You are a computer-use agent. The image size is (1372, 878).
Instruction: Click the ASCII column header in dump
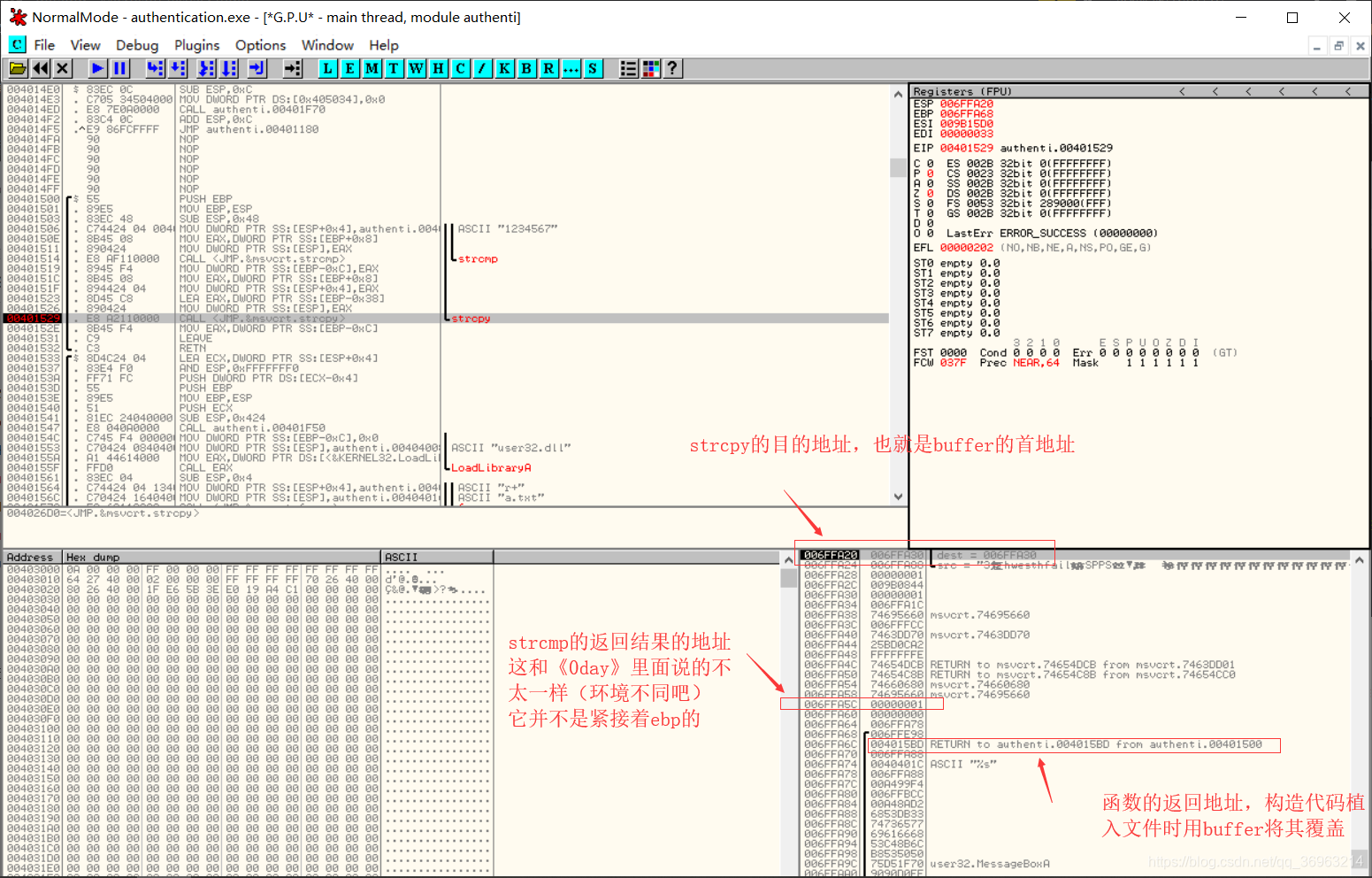(x=437, y=558)
